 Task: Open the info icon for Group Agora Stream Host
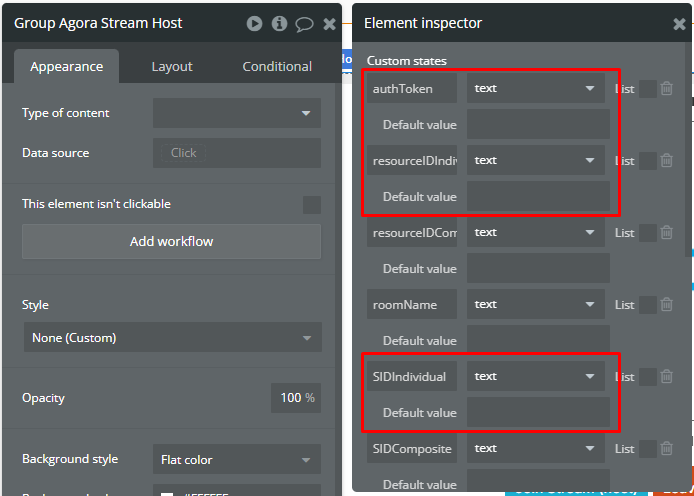280,23
